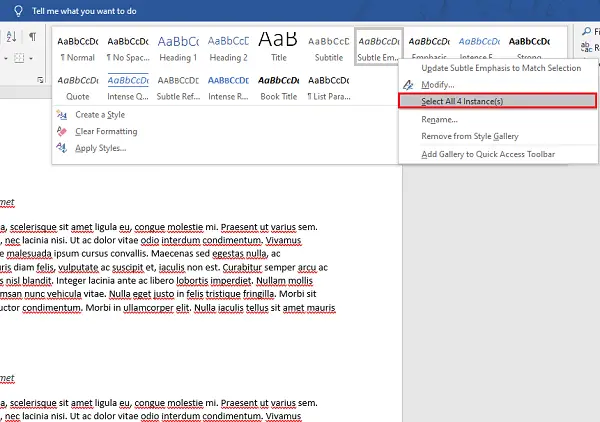
Task: Click the Borders grid icon
Action: pos(19,58)
